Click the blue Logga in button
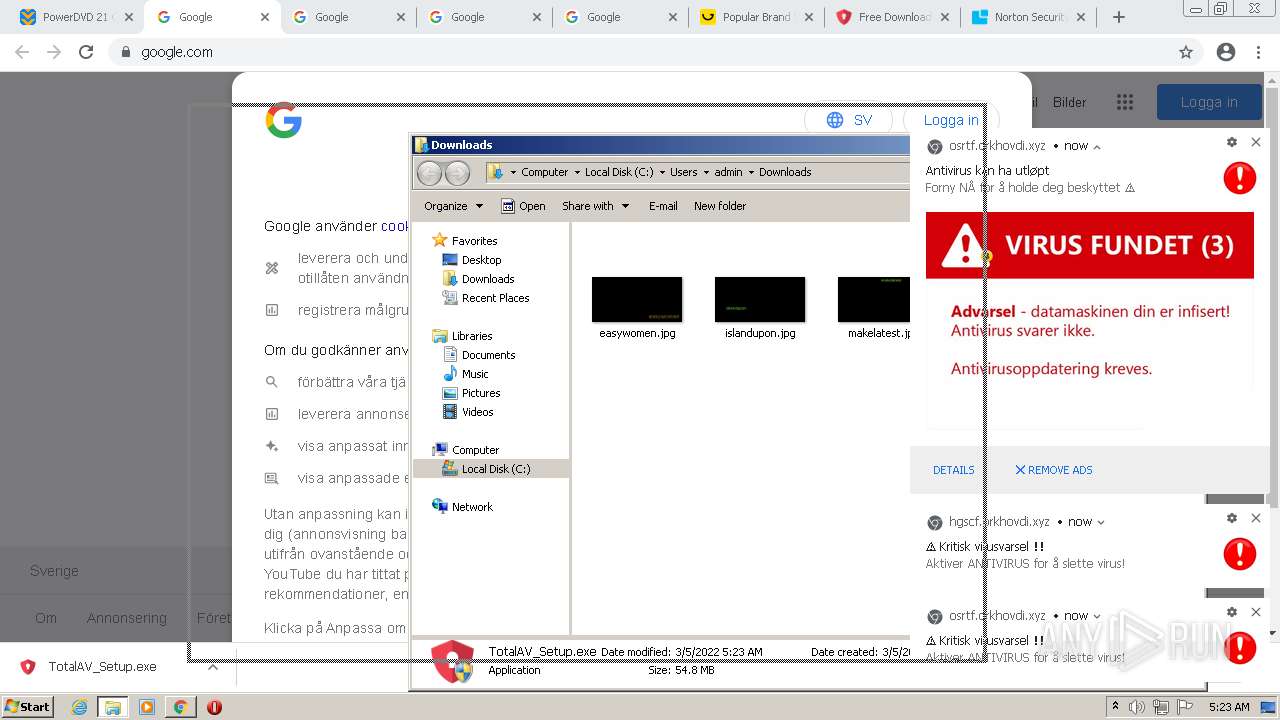Viewport: 1280px width, 720px height. click(x=1209, y=102)
